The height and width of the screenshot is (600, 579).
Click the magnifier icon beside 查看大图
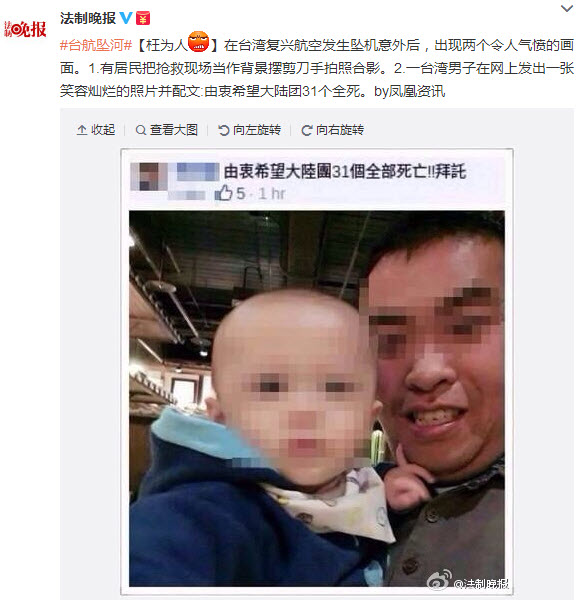[x=141, y=130]
